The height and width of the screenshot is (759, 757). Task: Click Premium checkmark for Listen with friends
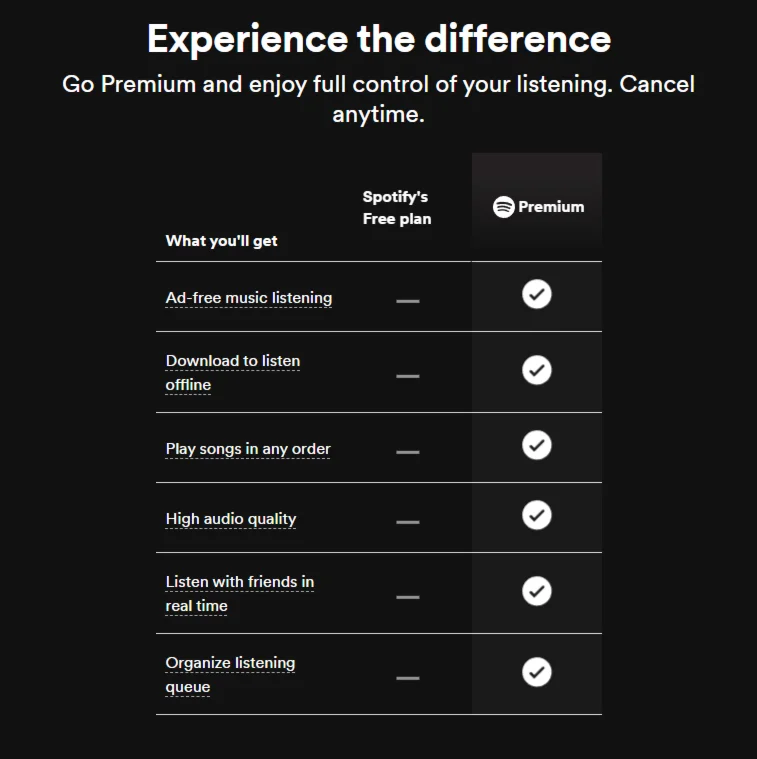click(537, 591)
